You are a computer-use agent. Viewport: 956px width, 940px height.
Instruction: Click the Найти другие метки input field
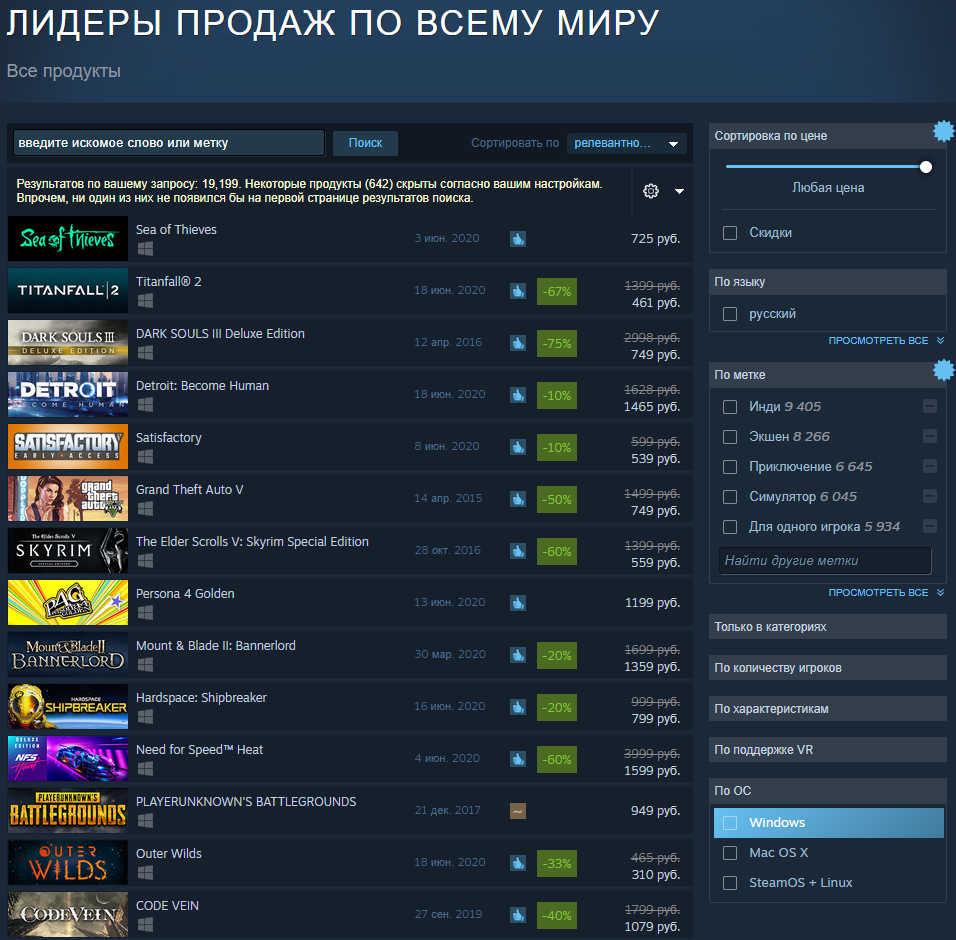point(826,561)
